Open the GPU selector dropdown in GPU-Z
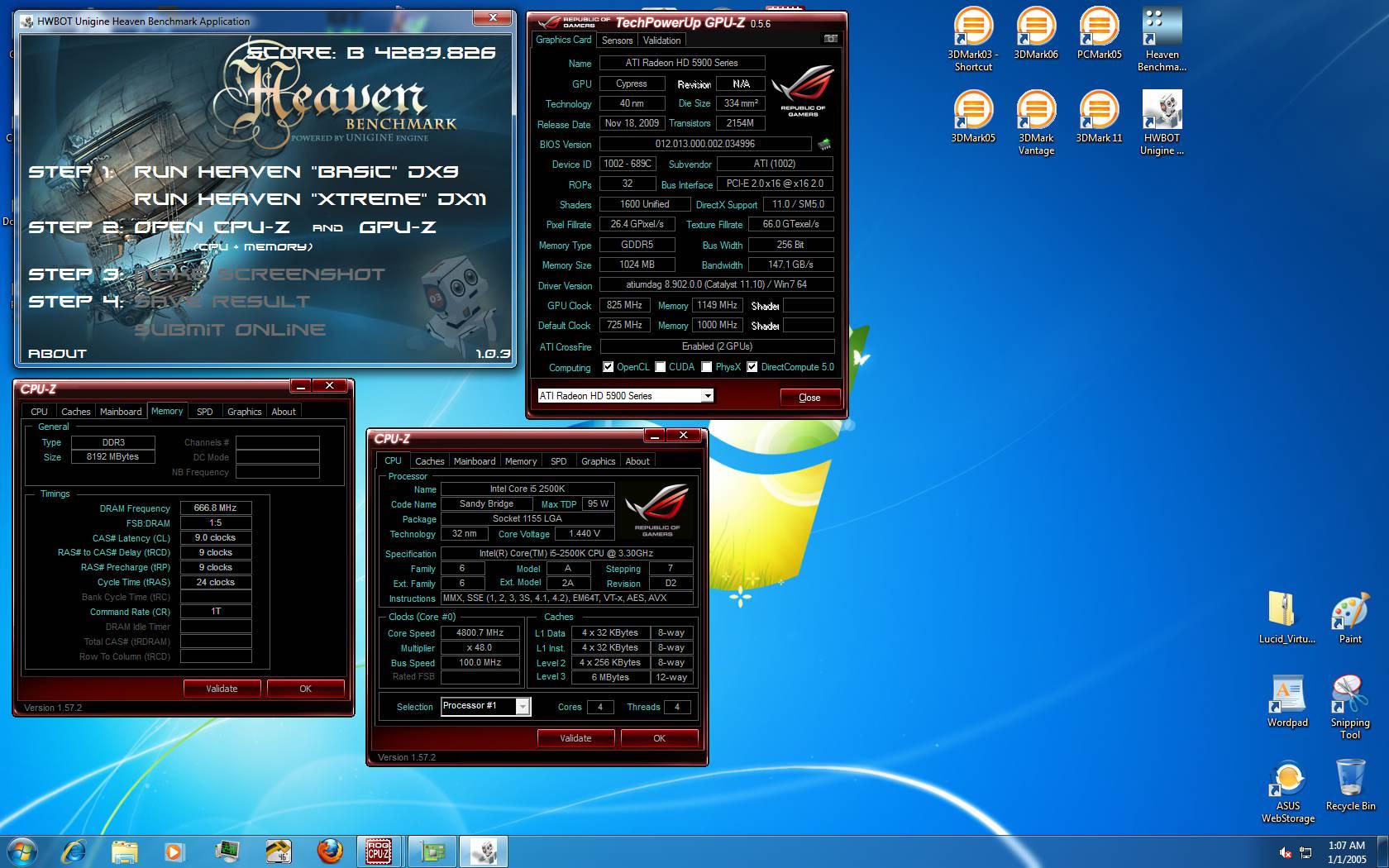The width and height of the screenshot is (1389, 868). coord(708,396)
